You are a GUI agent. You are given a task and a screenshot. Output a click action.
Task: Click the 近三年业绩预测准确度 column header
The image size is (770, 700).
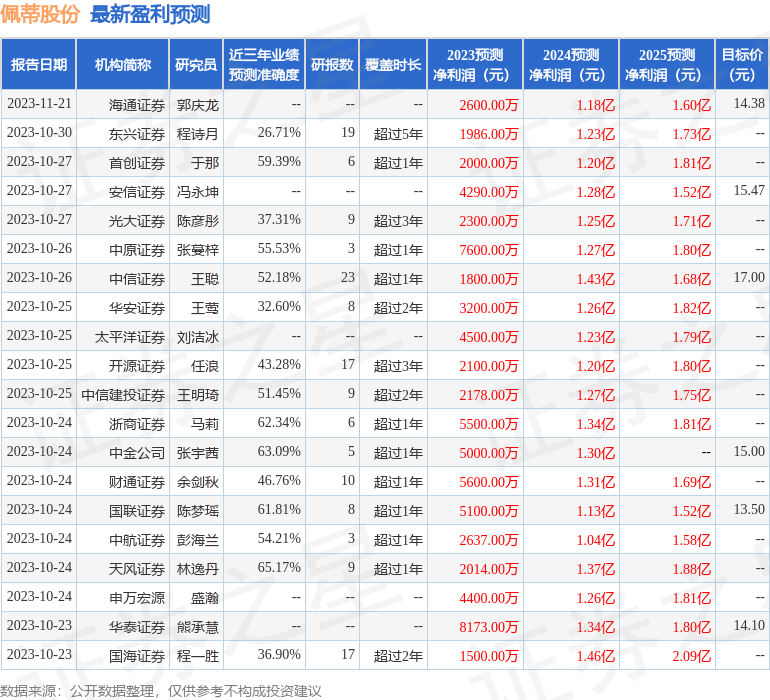point(264,64)
